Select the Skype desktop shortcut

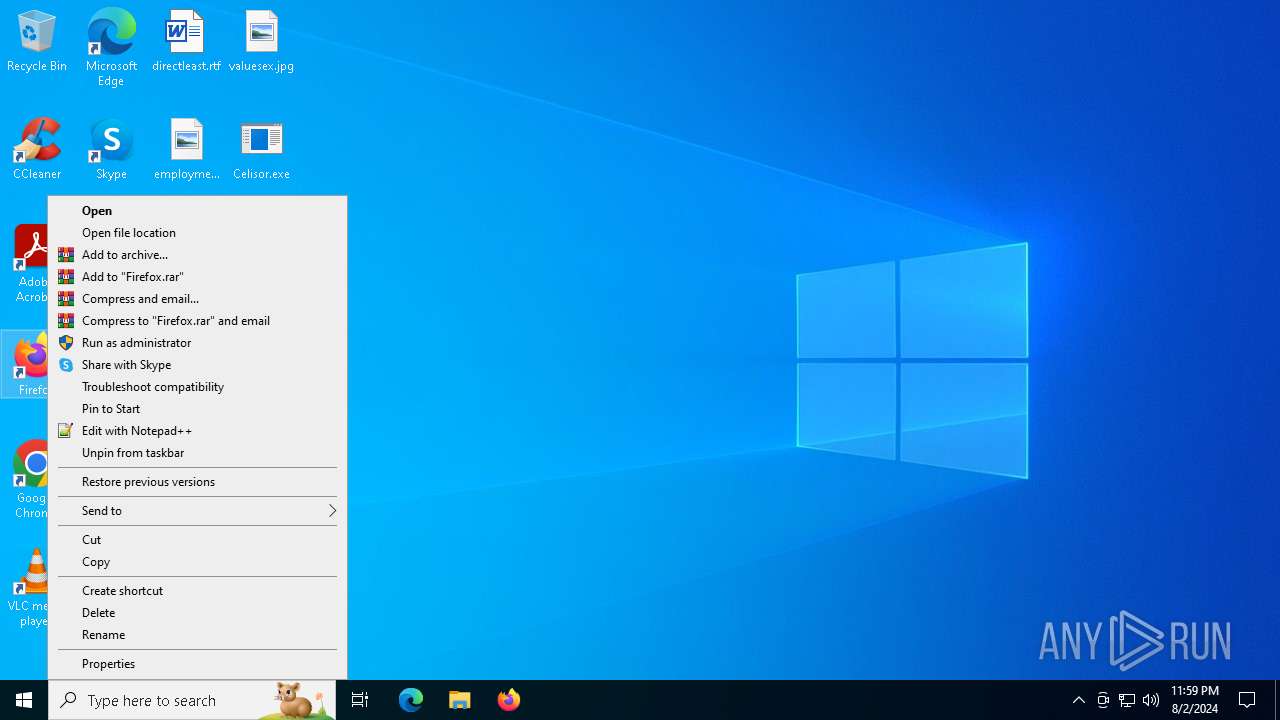click(x=111, y=150)
